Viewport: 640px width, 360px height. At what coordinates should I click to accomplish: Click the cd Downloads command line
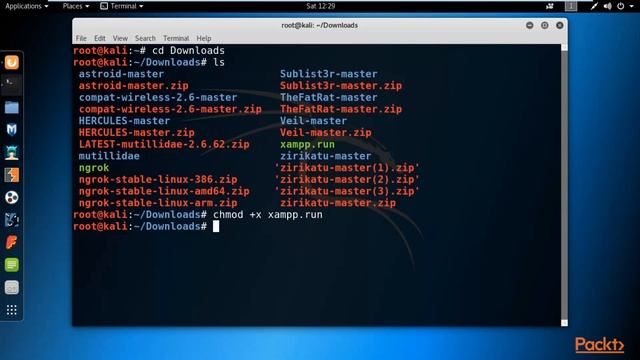(x=188, y=51)
